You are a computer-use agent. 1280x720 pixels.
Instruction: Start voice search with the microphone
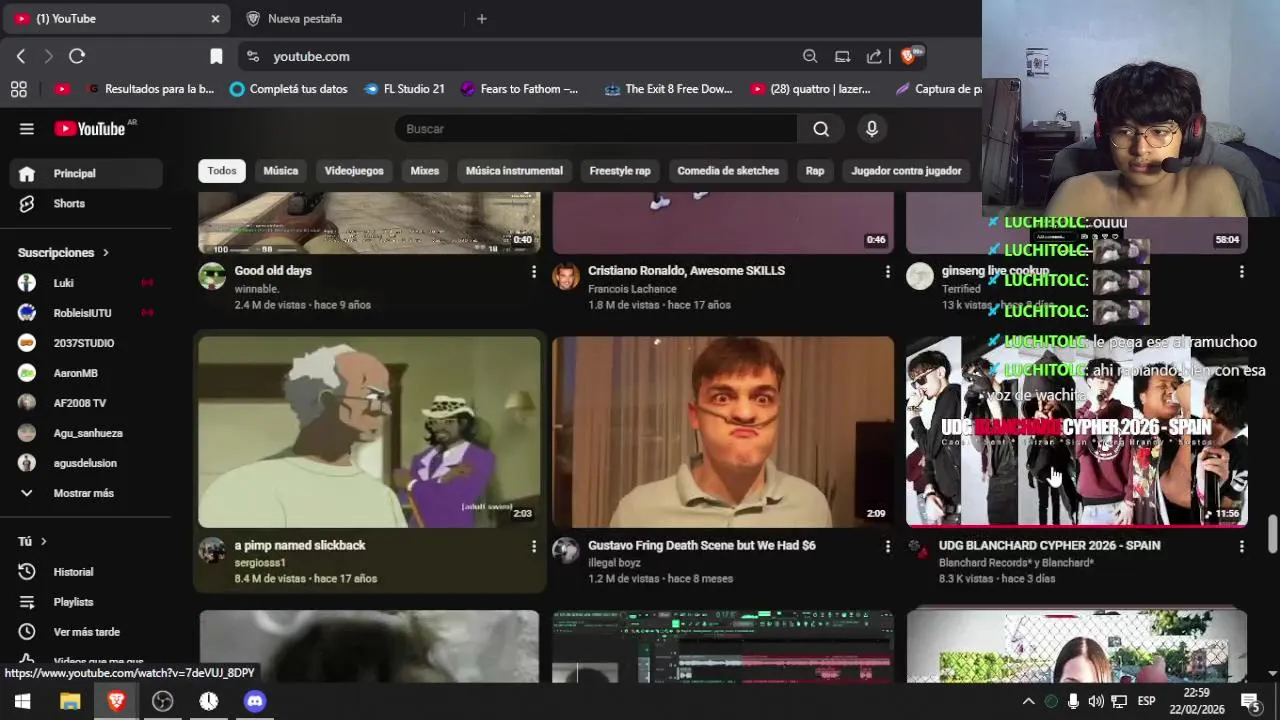click(x=872, y=128)
